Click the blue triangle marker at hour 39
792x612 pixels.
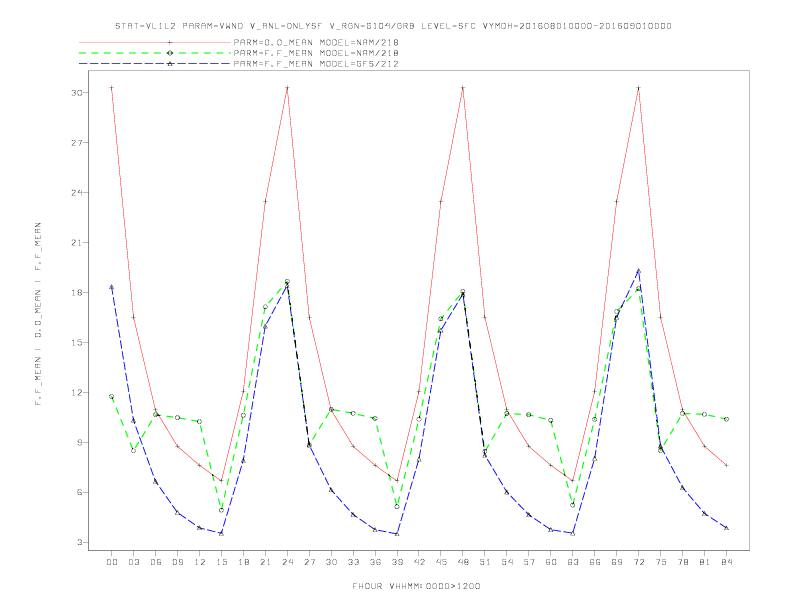point(398,534)
